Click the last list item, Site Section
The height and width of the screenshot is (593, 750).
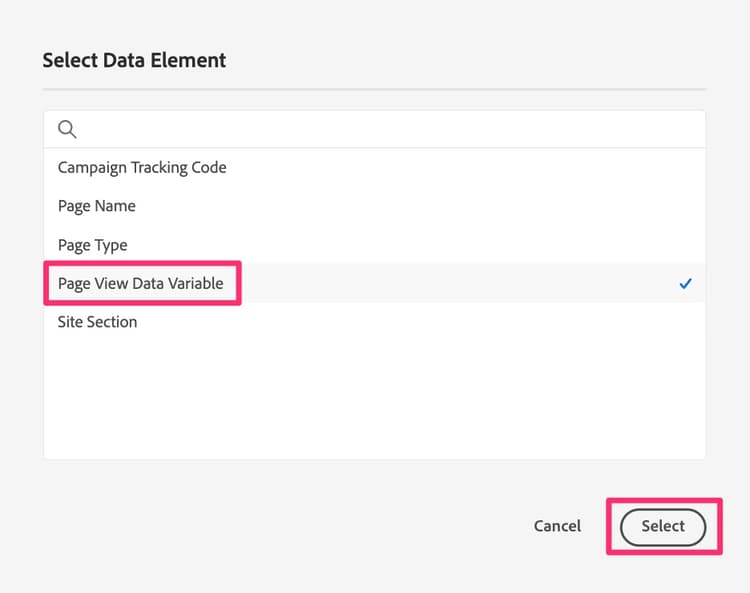coord(98,322)
